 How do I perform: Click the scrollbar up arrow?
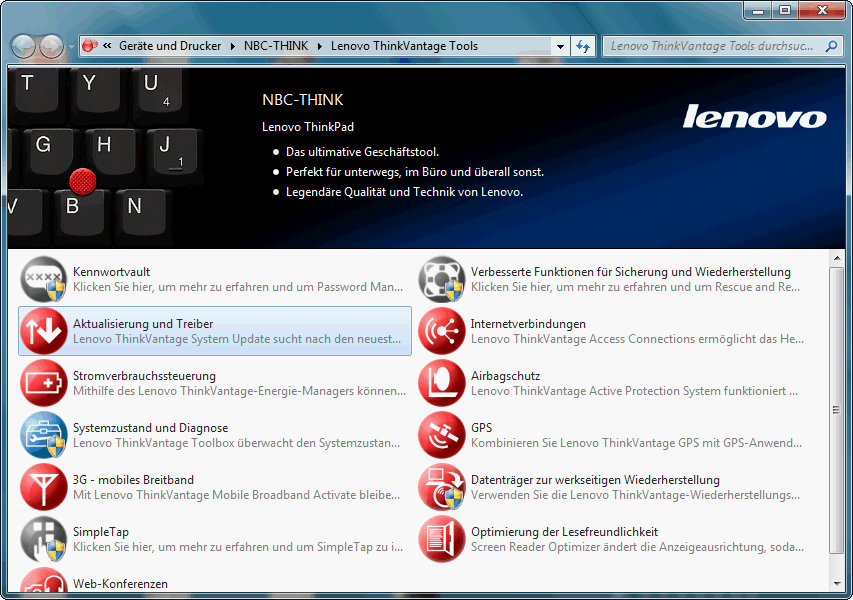click(837, 258)
